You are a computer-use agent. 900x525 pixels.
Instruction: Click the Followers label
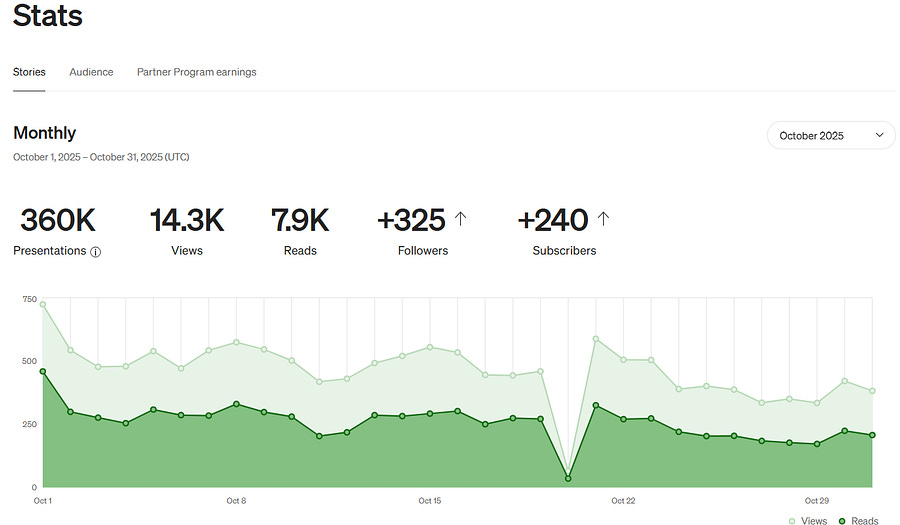pyautogui.click(x=423, y=251)
